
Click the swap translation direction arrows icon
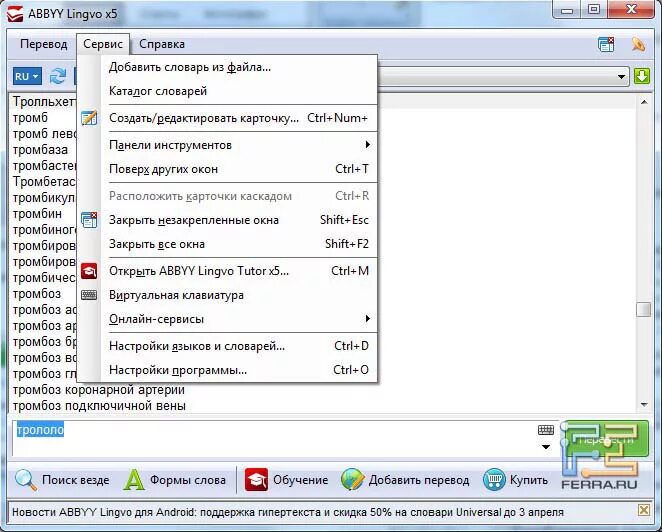pyautogui.click(x=57, y=76)
